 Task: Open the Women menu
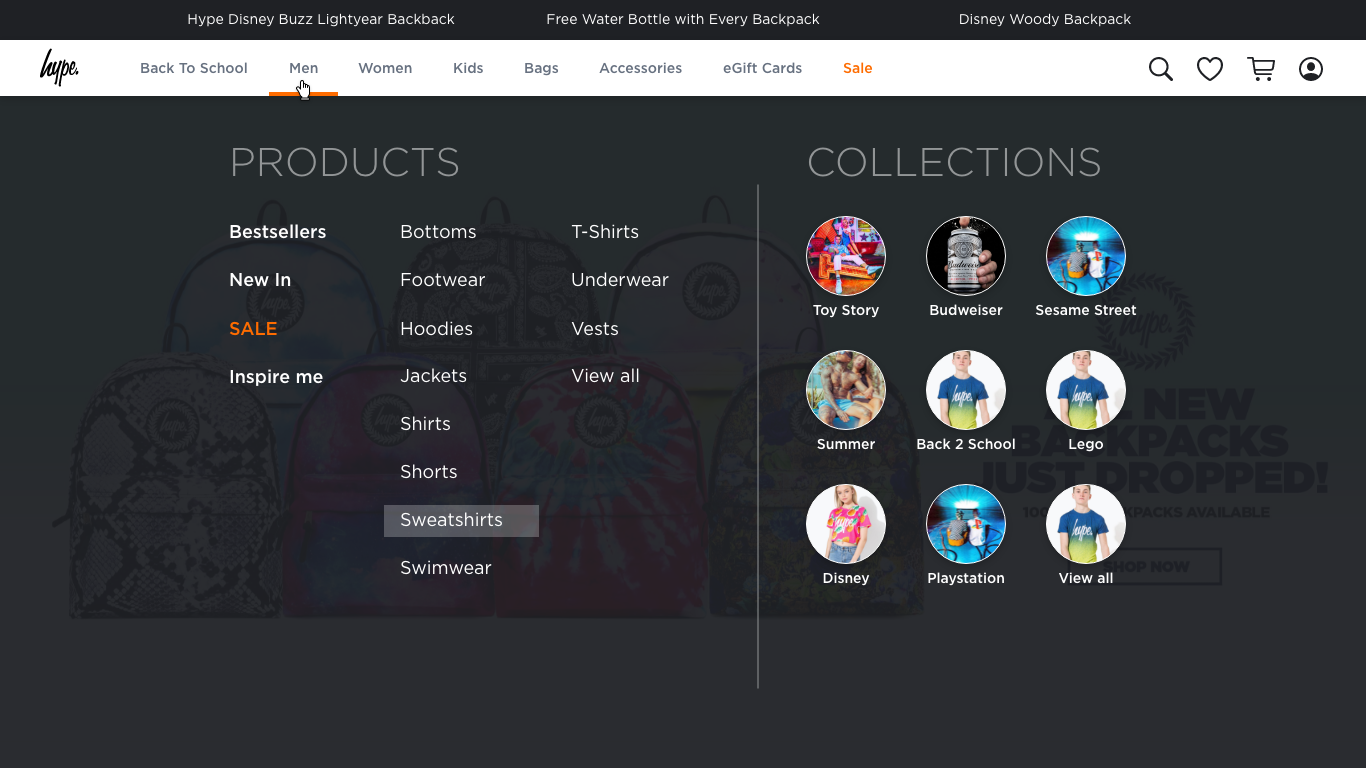[x=385, y=68]
